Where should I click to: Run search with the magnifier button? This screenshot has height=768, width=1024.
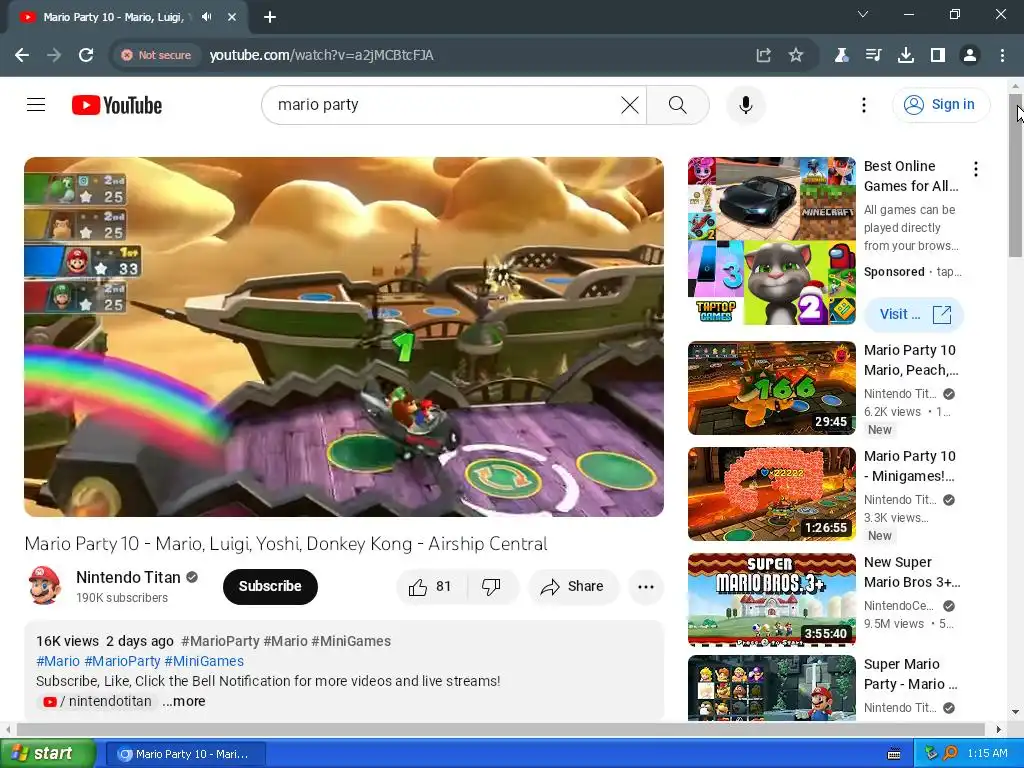click(677, 104)
